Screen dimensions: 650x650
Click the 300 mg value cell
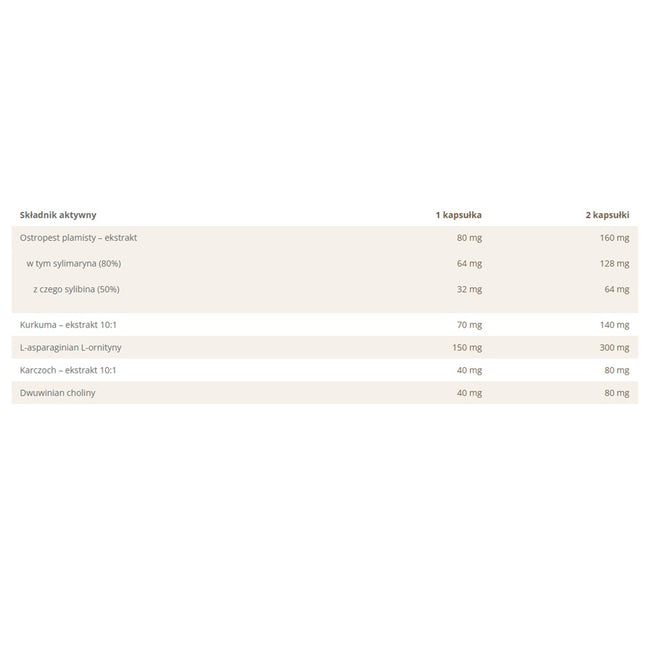tap(614, 348)
